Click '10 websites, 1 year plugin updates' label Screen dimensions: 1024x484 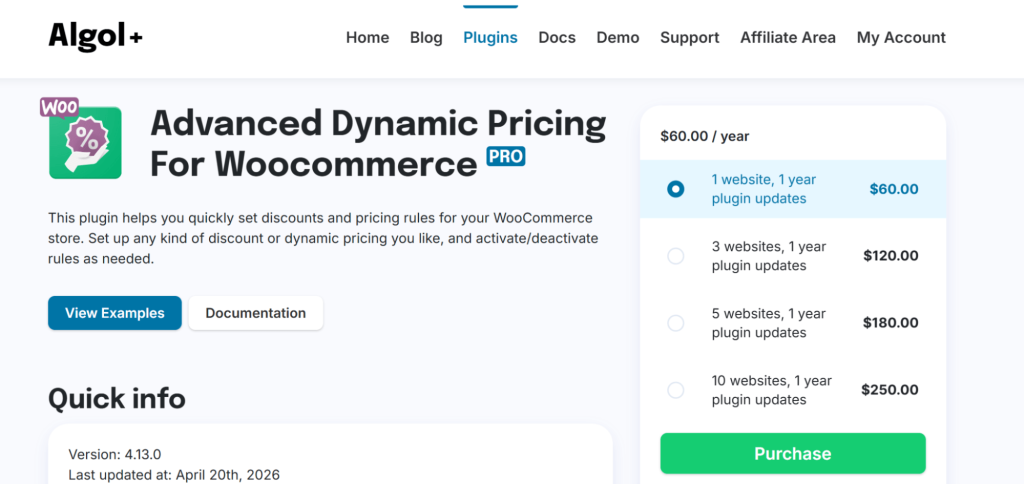coord(772,390)
